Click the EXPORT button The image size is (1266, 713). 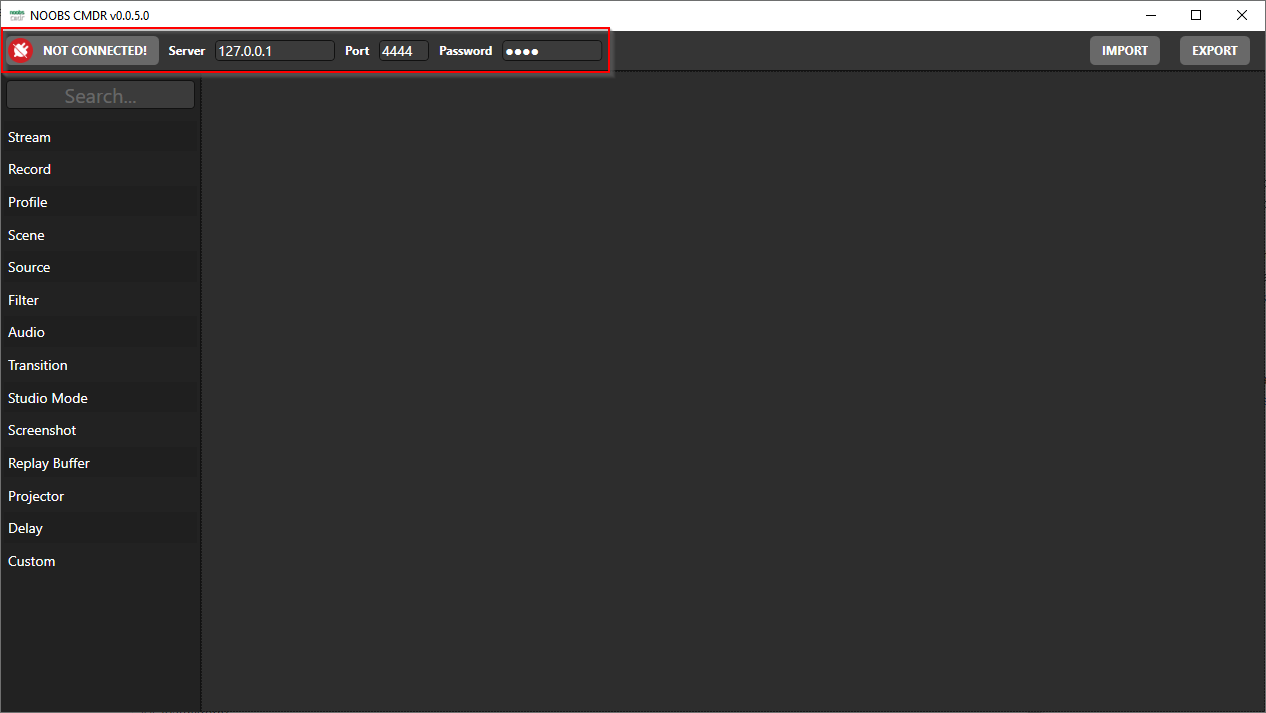1215,51
